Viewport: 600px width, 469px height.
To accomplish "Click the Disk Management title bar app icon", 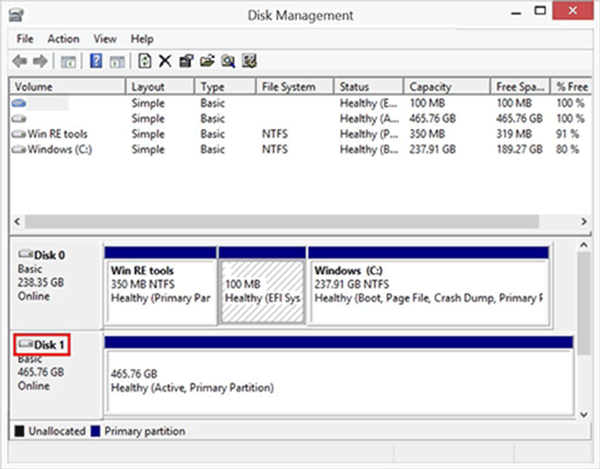I will [x=16, y=15].
